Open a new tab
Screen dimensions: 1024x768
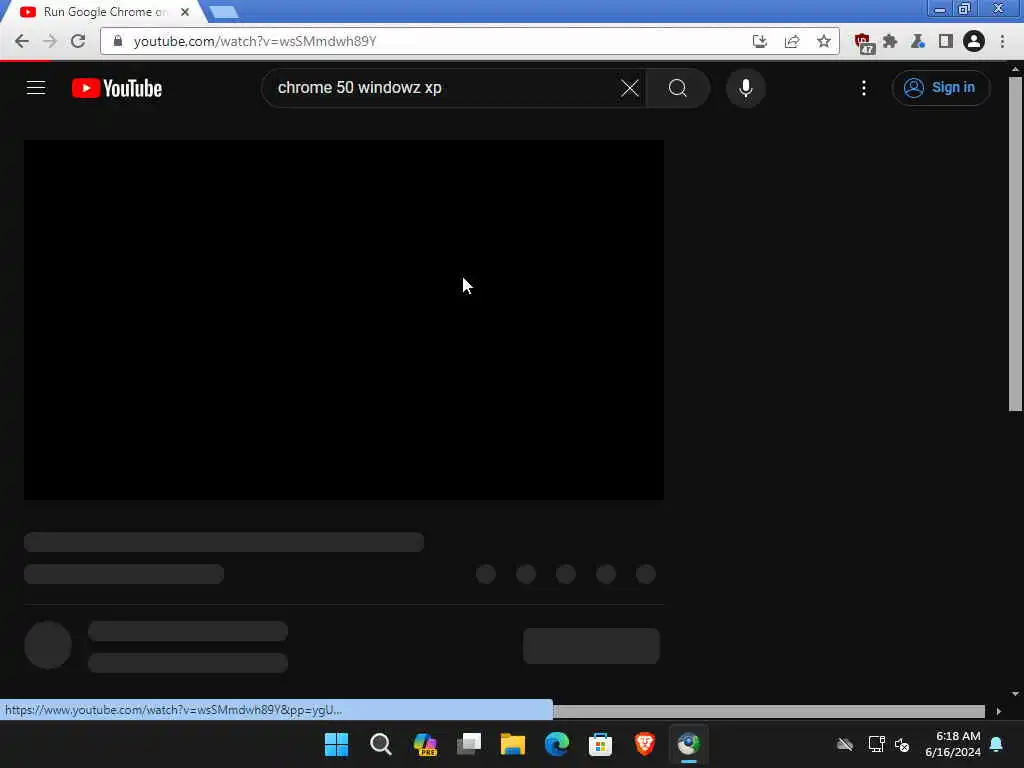(223, 12)
